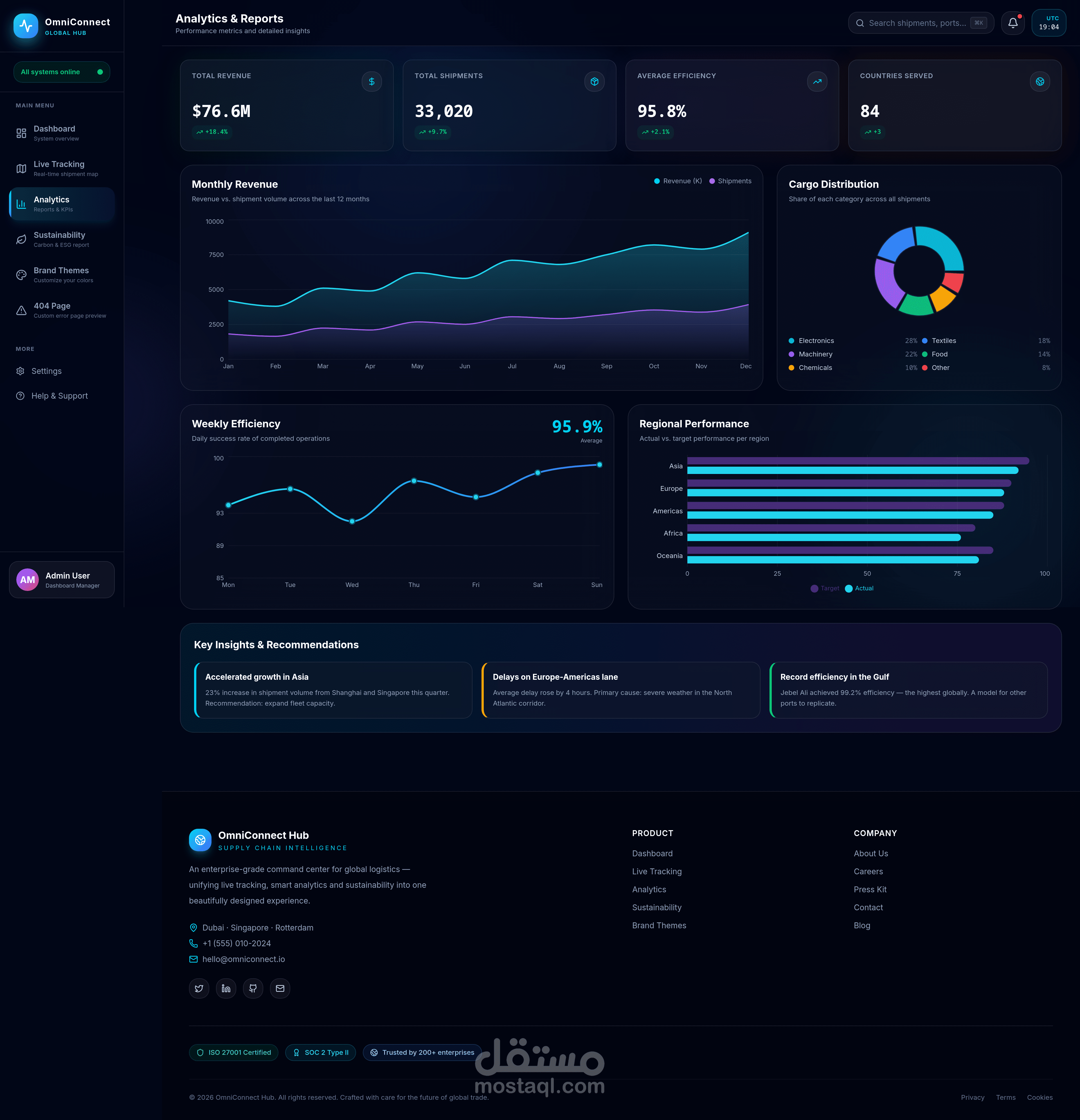1080x1120 pixels.
Task: Click the Machinery purple legend dot
Action: click(x=791, y=354)
